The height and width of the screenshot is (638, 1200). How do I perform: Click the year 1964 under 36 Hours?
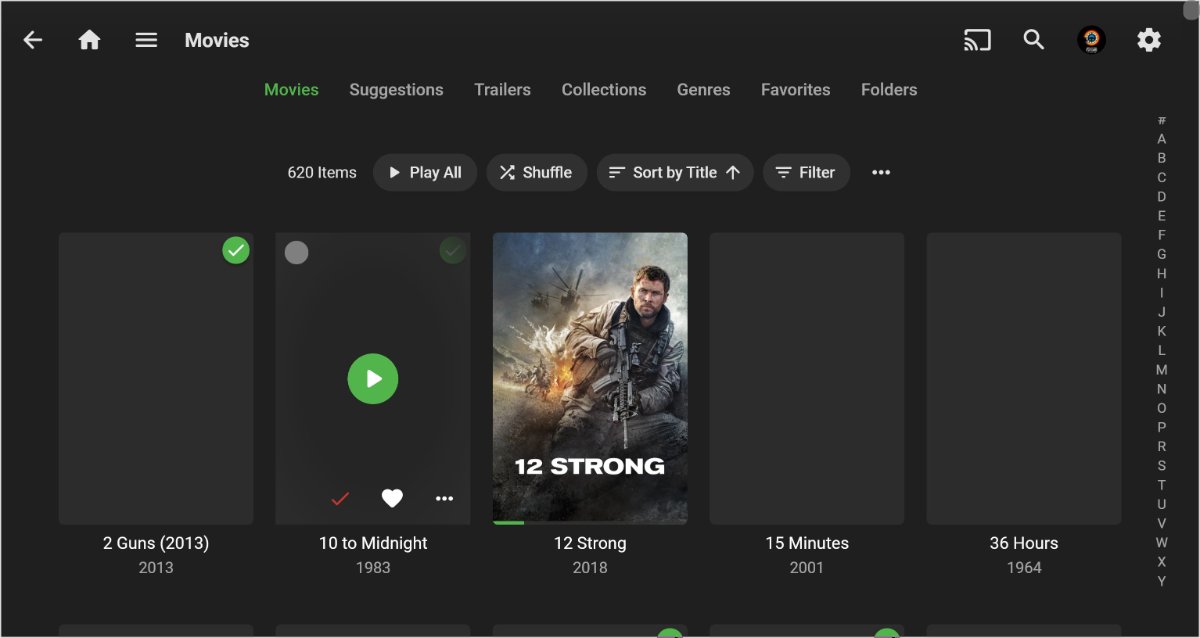[x=1024, y=567]
